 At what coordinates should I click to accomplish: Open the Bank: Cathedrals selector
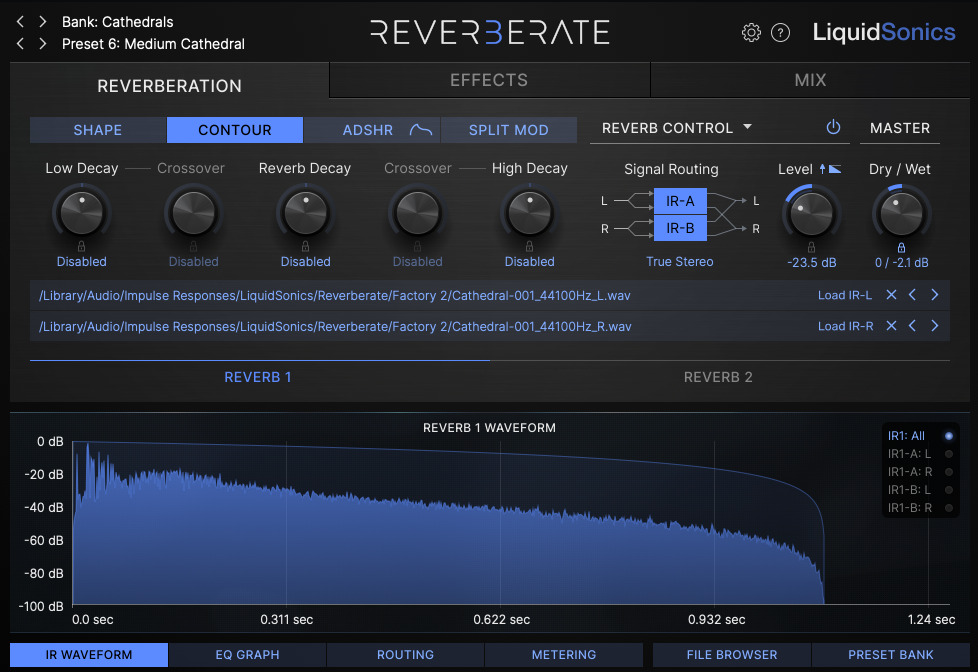click(117, 22)
